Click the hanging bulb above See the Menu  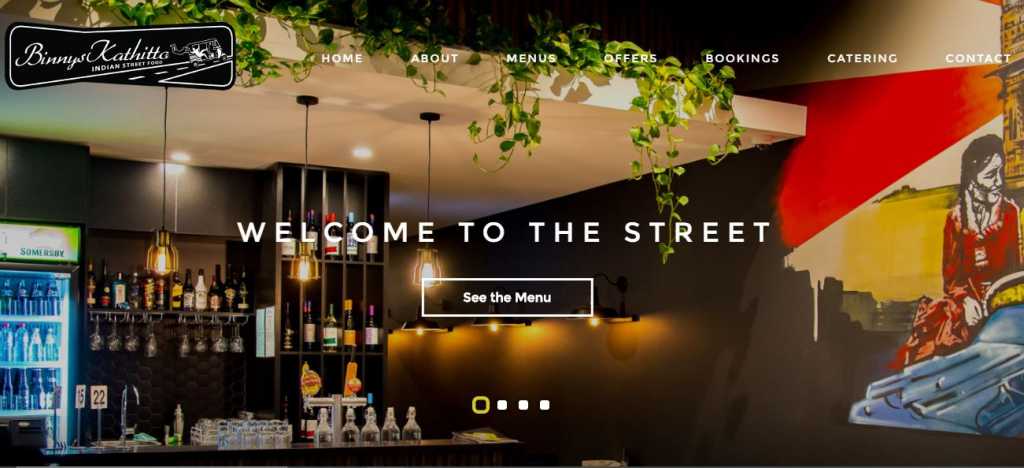(x=427, y=266)
